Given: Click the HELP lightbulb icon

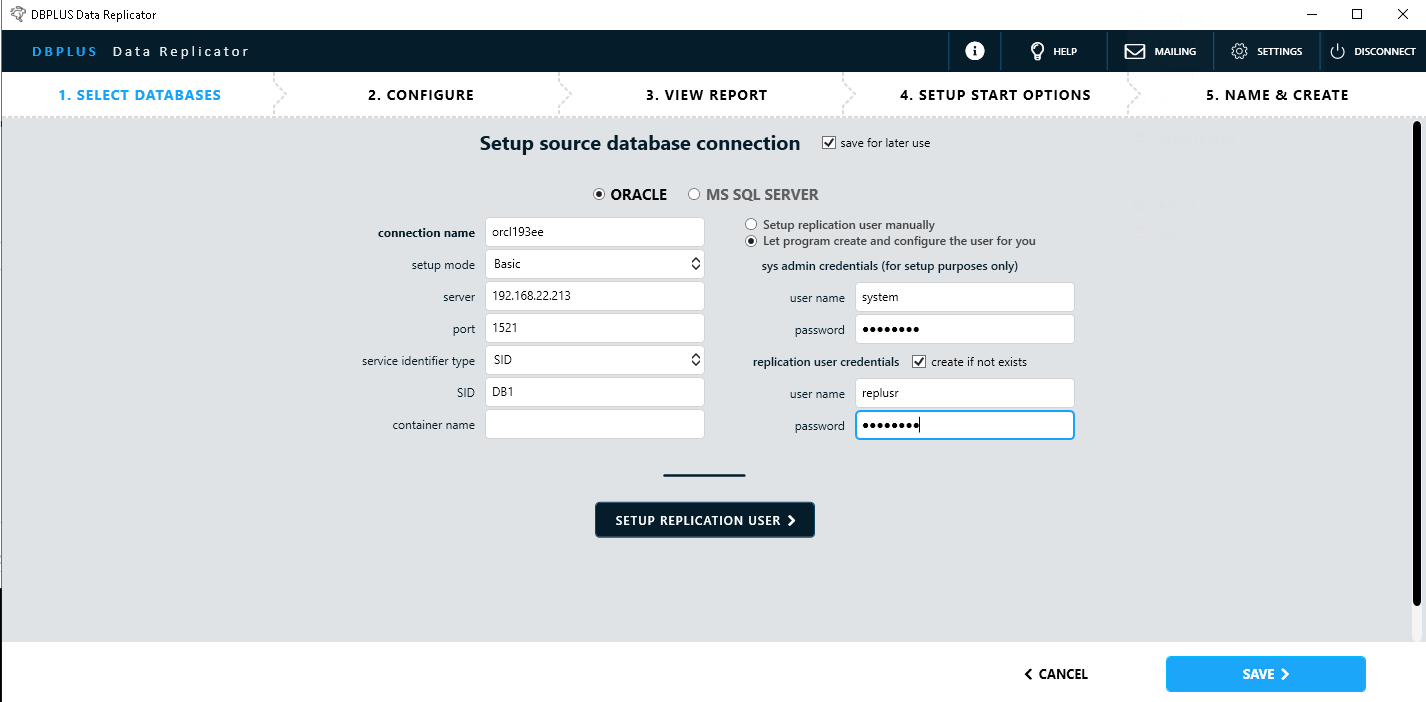Looking at the screenshot, I should point(1037,51).
